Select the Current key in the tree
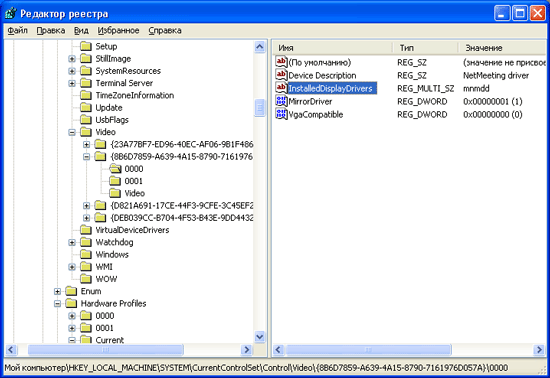The width and height of the screenshot is (550, 378). (109, 340)
